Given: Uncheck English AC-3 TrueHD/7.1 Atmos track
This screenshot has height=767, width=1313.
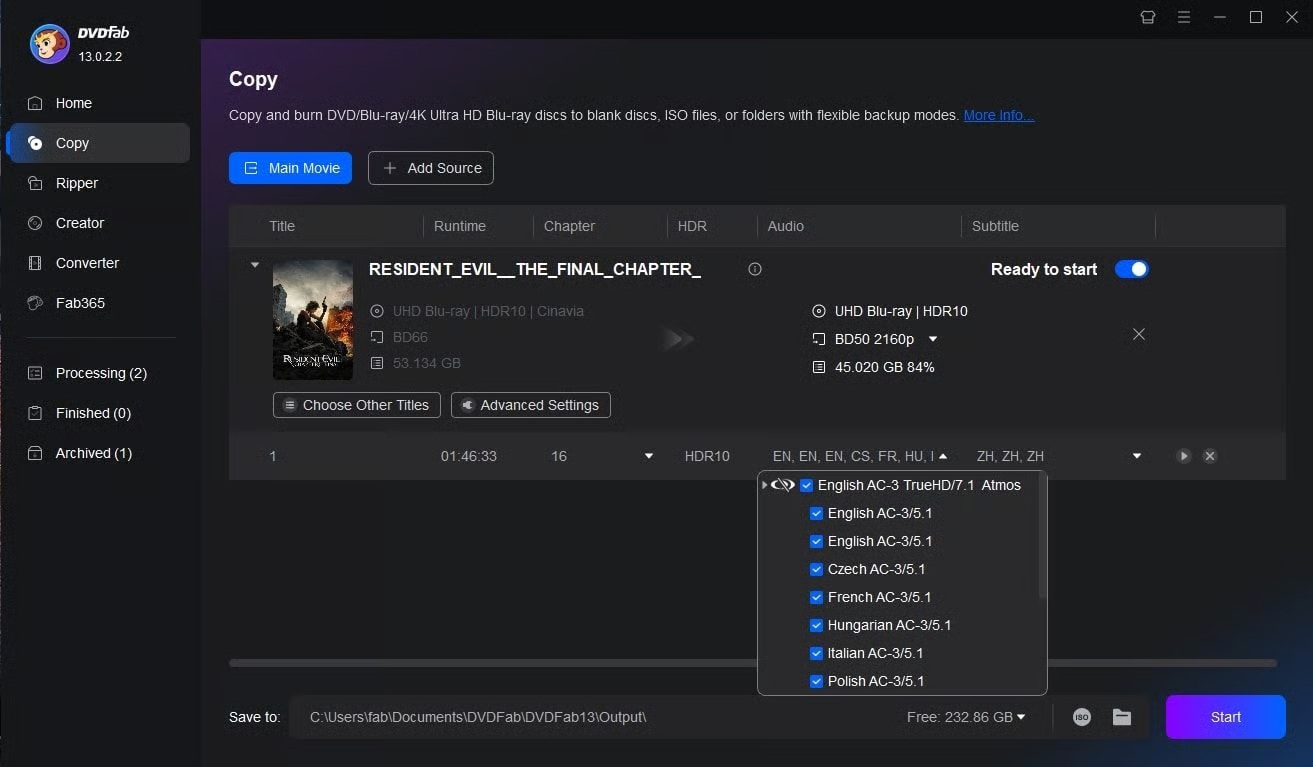Looking at the screenshot, I should pyautogui.click(x=807, y=485).
